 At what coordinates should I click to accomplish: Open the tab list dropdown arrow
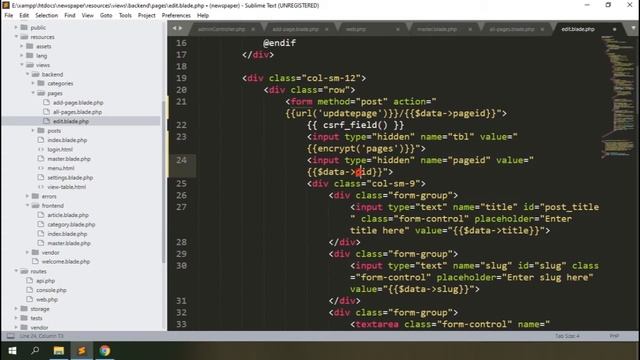pos(633,29)
